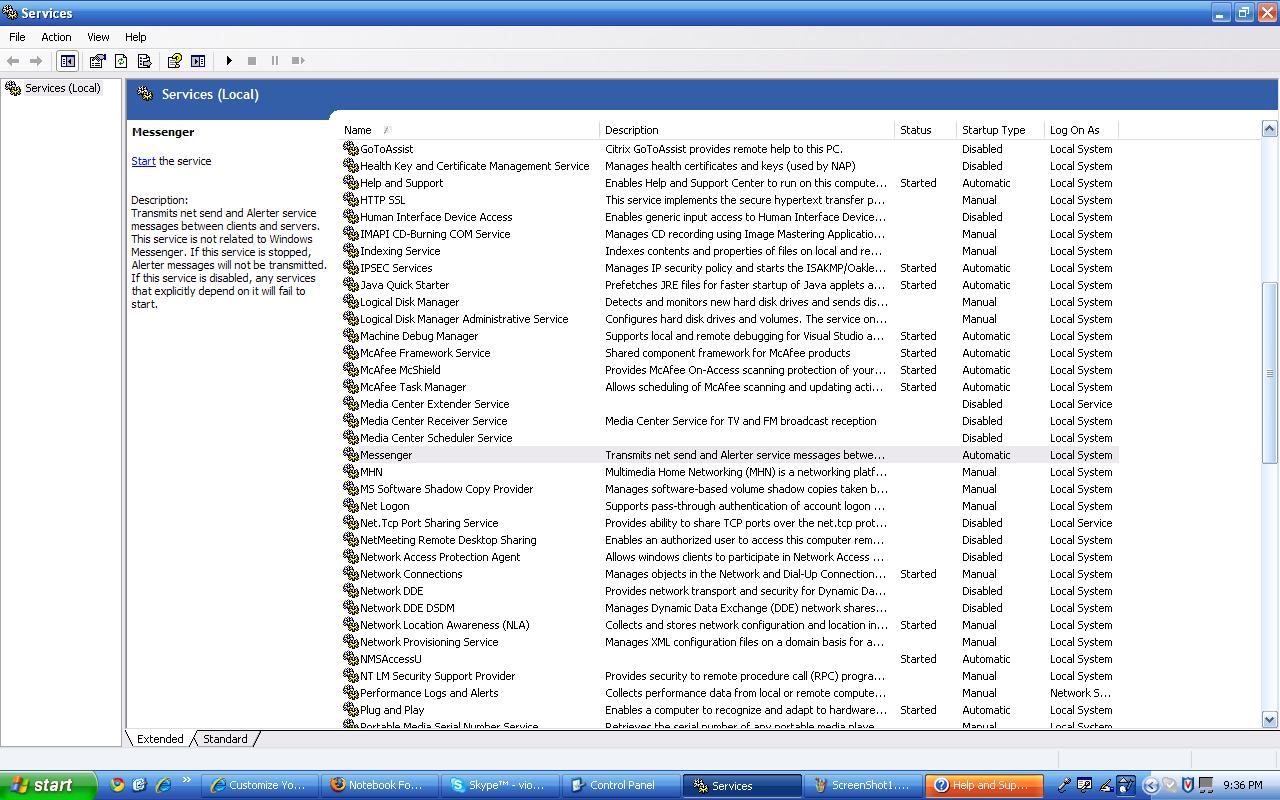This screenshot has width=1280, height=800.
Task: Switch to the Control Panel taskbar window
Action: pos(621,785)
